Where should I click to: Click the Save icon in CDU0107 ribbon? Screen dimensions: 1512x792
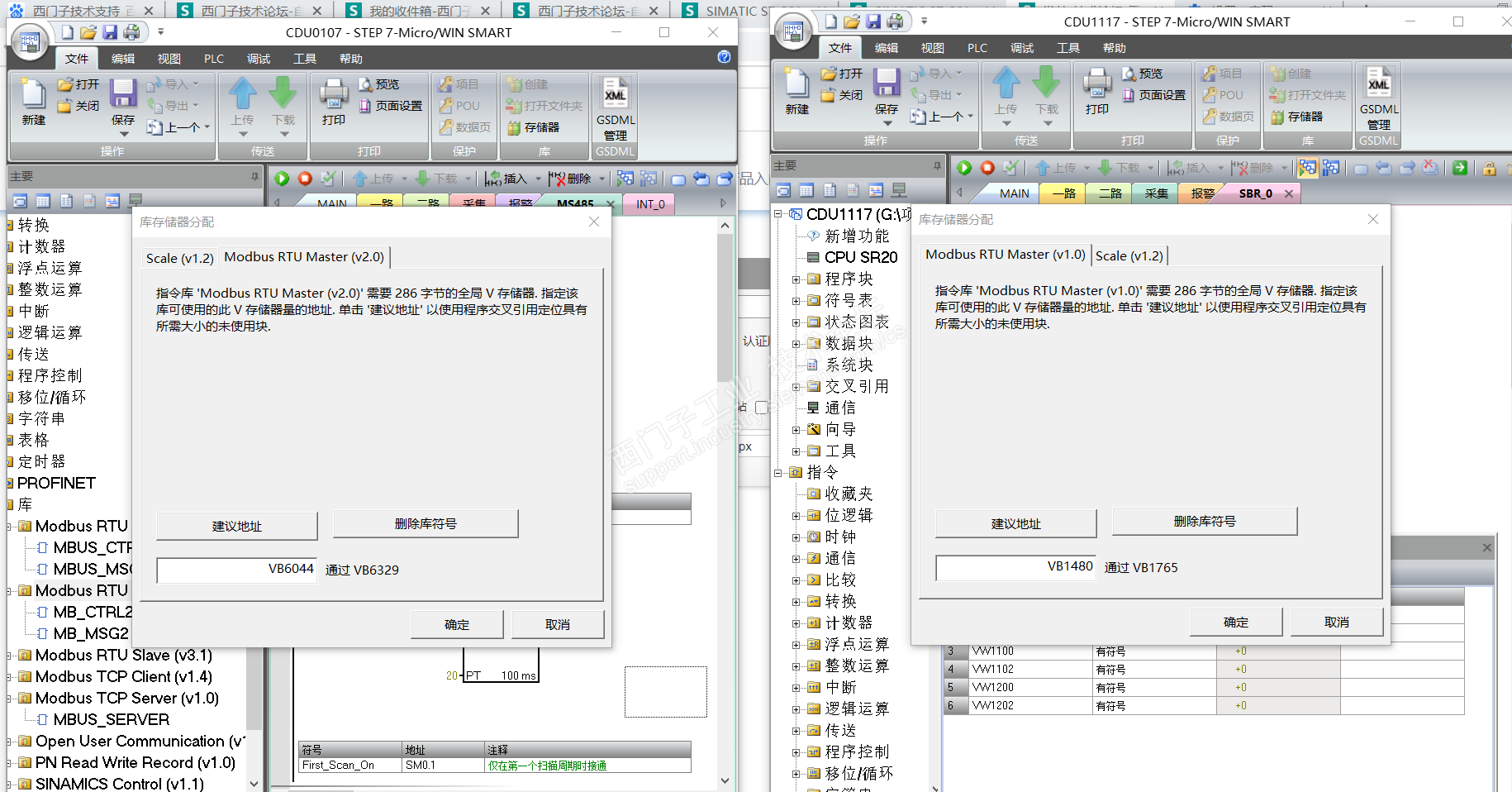(x=123, y=93)
